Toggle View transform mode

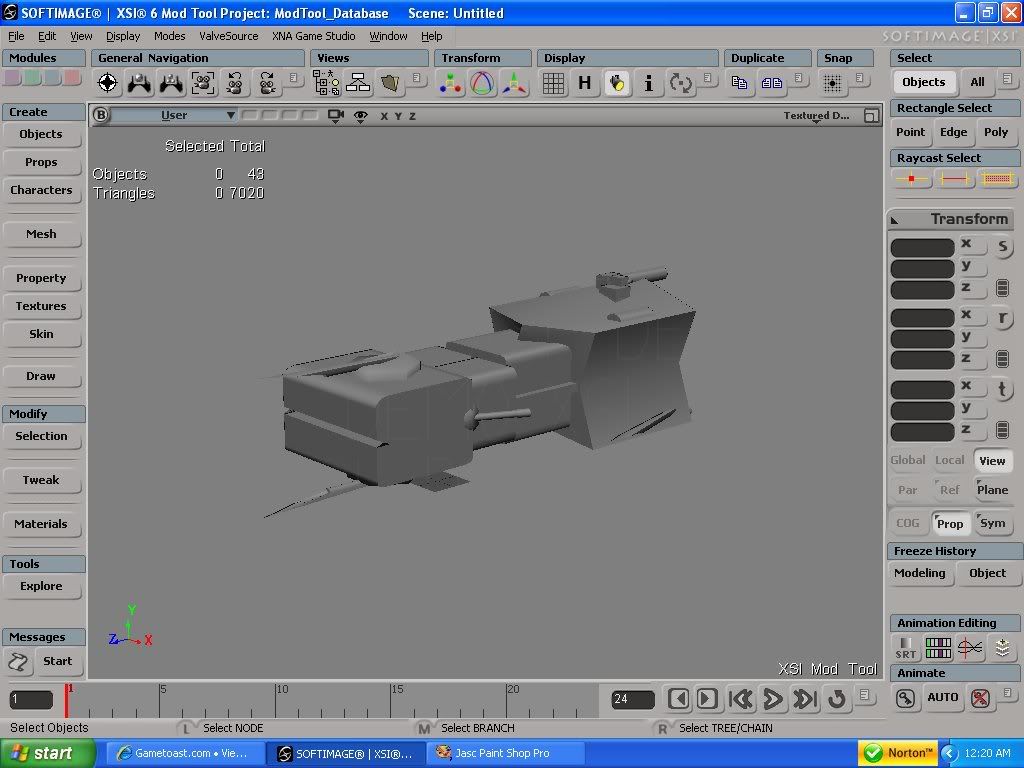992,461
